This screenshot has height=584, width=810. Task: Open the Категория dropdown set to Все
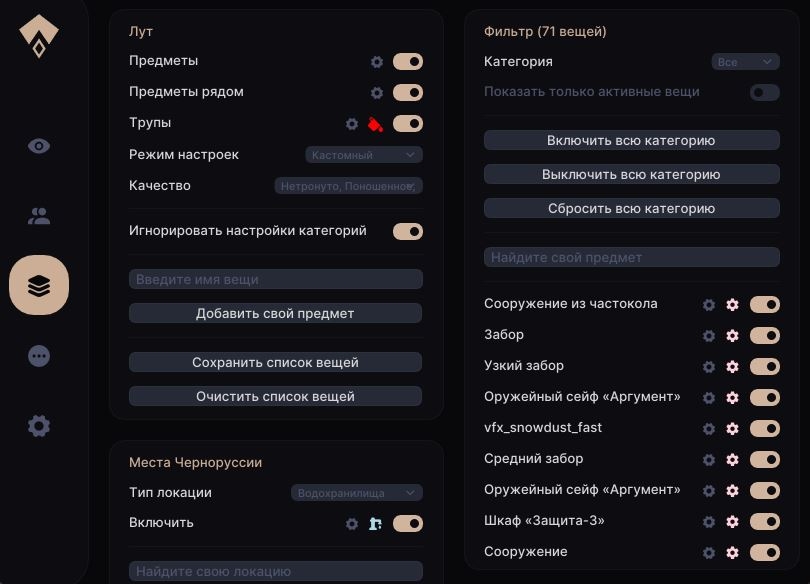(x=744, y=61)
